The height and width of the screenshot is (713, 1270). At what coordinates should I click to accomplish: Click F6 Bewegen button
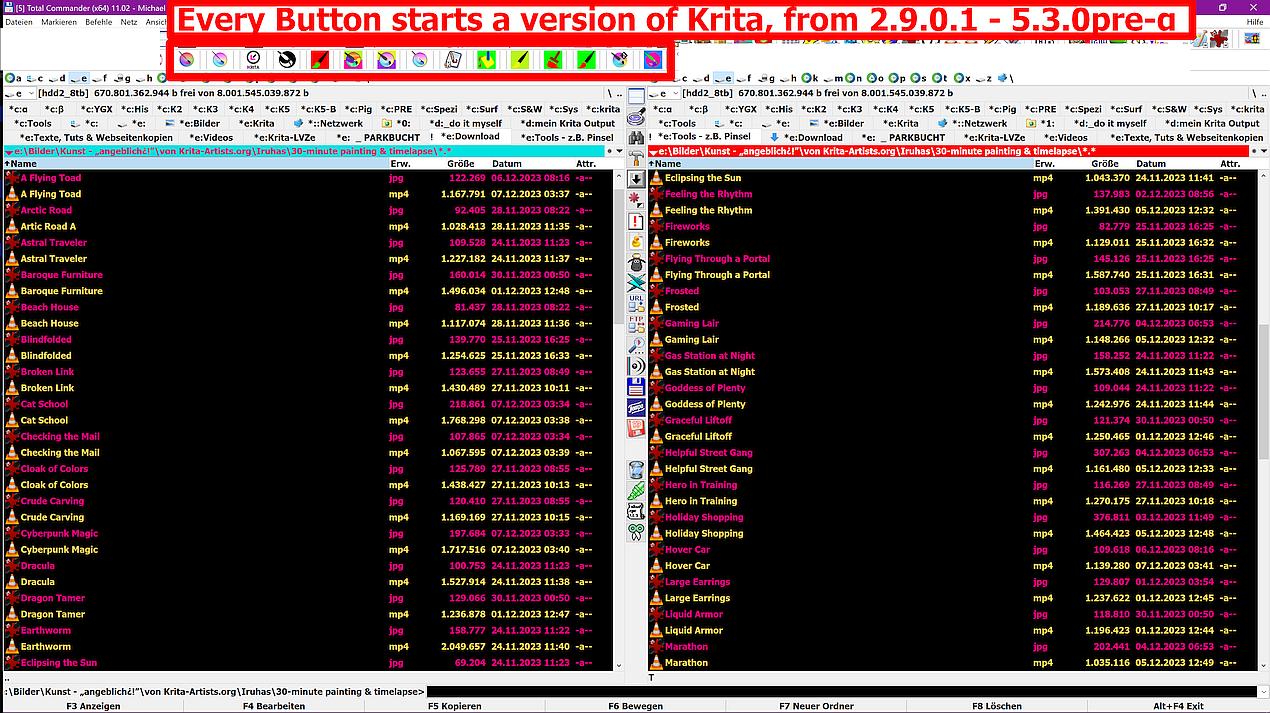pos(635,706)
